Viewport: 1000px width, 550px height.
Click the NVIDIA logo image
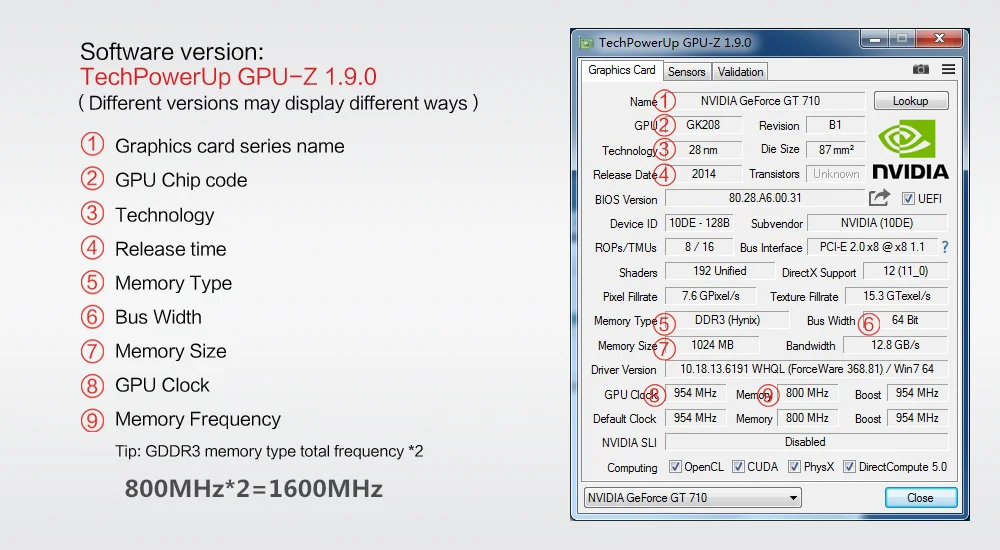coord(910,149)
